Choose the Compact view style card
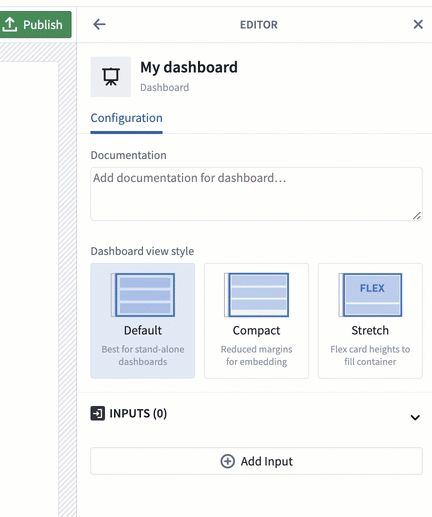Image resolution: width=432 pixels, height=517 pixels. (x=256, y=321)
